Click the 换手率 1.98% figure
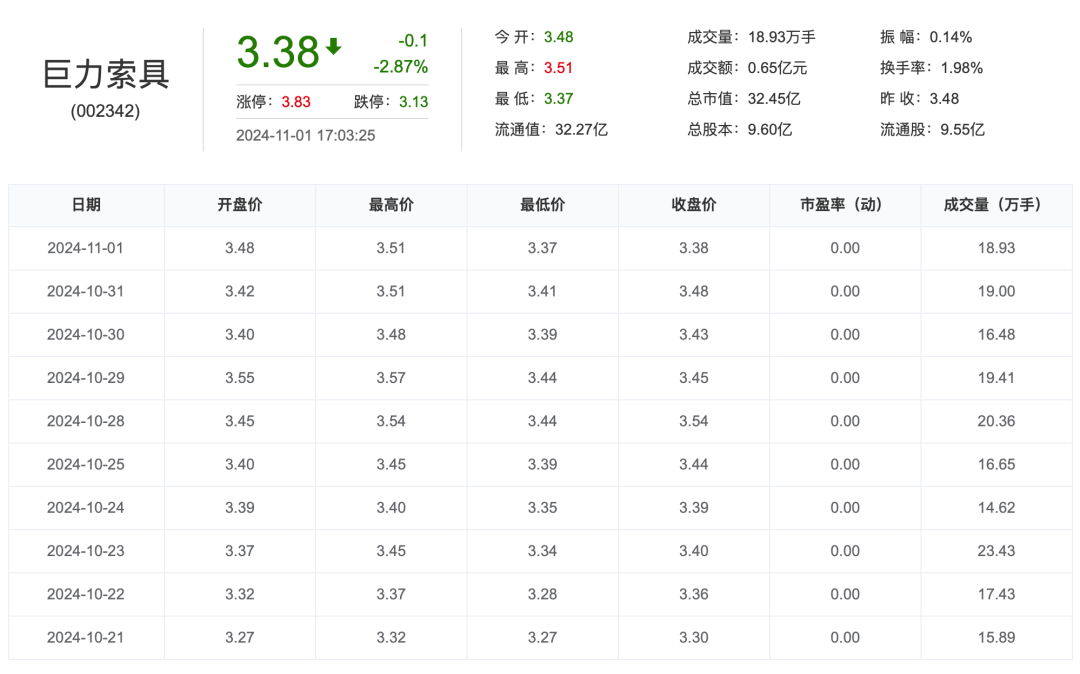 tap(962, 68)
